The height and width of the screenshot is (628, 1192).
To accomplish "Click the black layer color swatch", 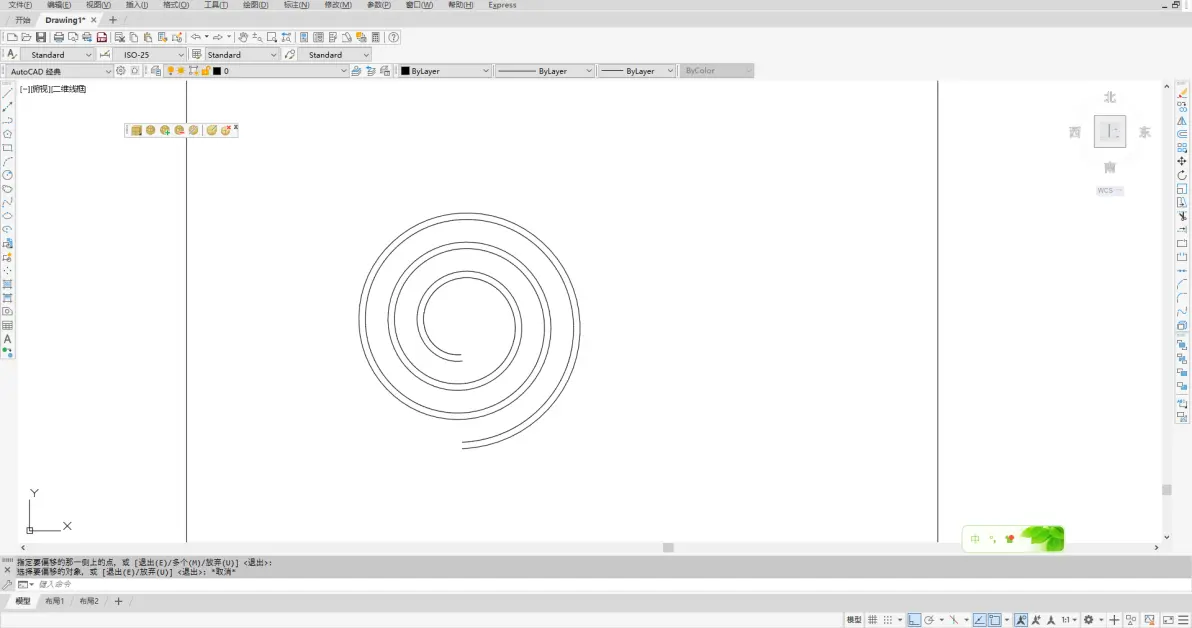I will (x=217, y=71).
